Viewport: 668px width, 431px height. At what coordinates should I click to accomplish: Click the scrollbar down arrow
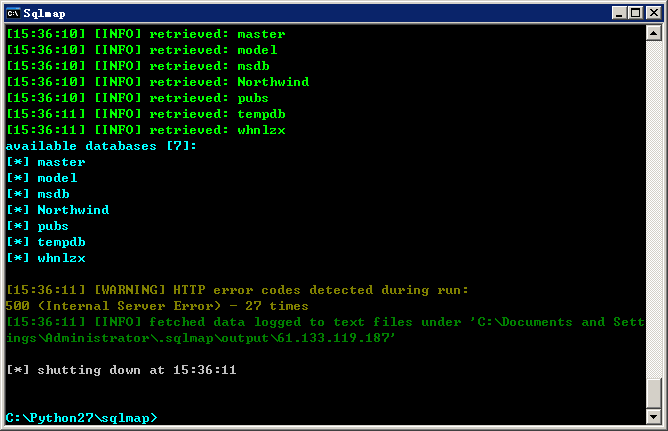pos(654,416)
